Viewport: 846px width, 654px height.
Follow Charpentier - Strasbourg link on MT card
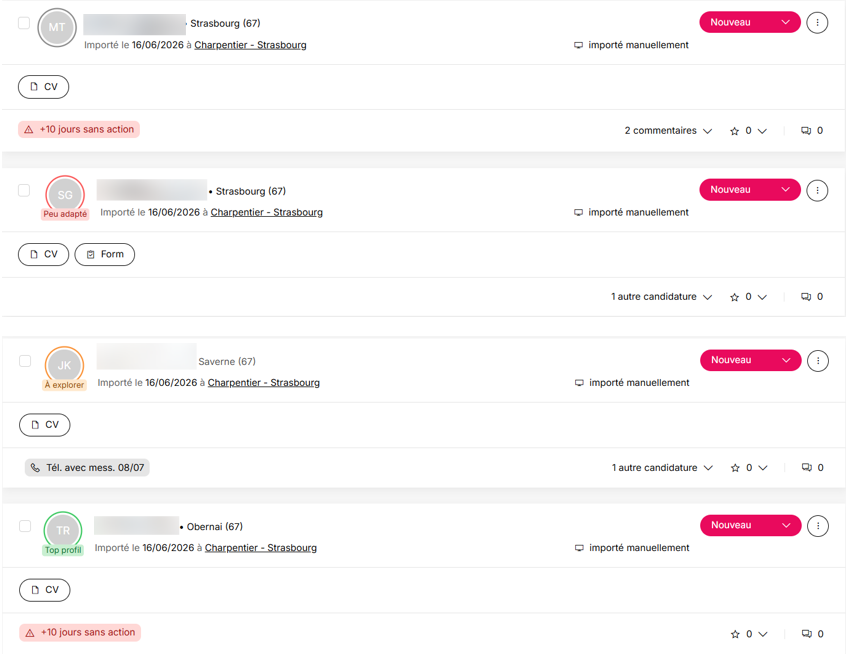click(x=250, y=45)
